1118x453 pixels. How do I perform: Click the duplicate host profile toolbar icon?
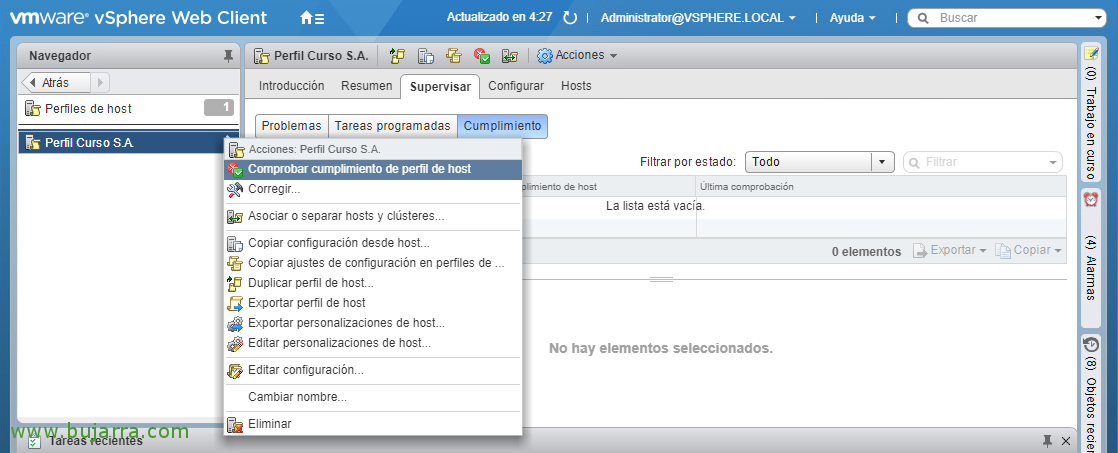pyautogui.click(x=397, y=56)
